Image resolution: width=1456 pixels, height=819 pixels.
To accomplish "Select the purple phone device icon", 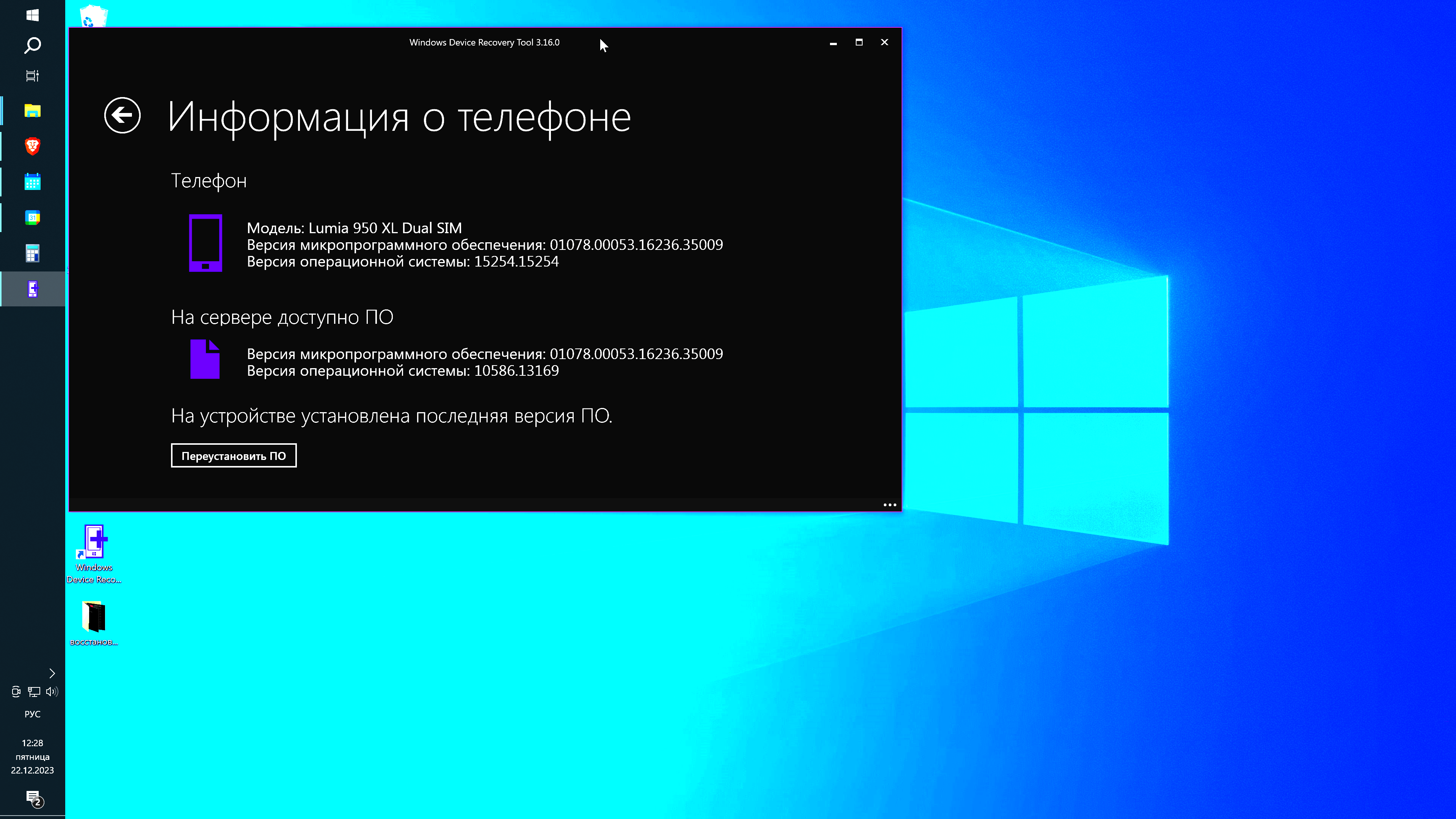I will tap(205, 243).
